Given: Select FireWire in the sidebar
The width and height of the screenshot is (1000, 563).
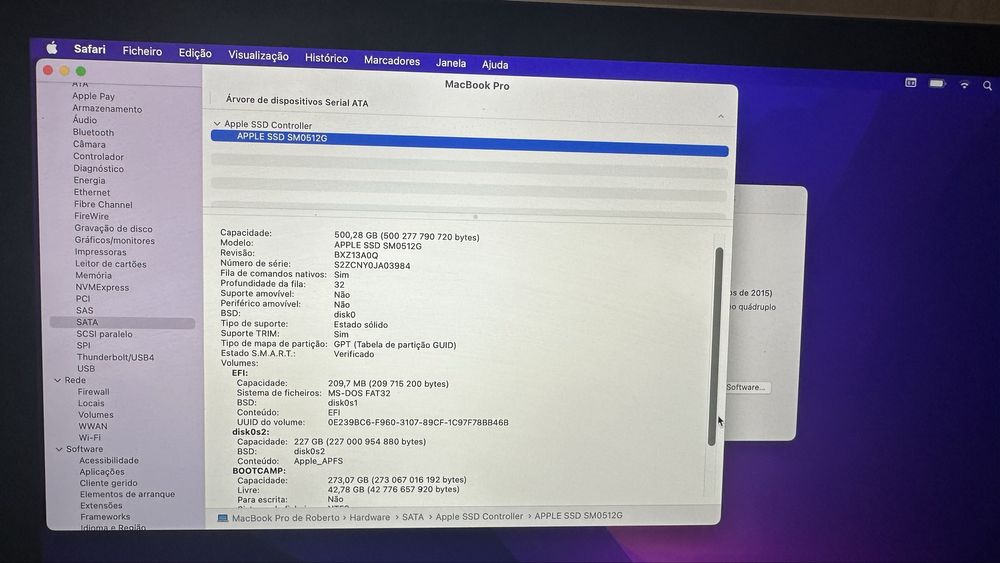Looking at the screenshot, I should (x=91, y=216).
